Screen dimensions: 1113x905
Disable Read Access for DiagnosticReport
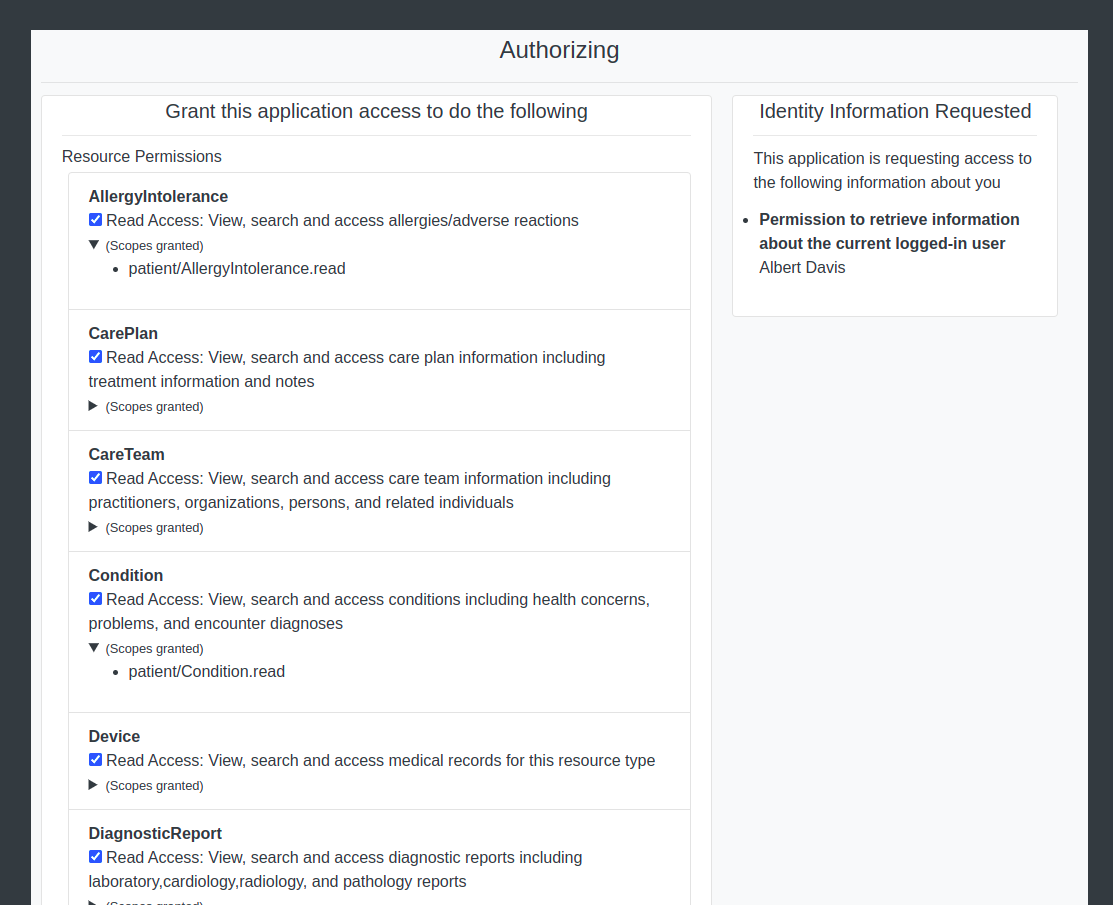[95, 856]
